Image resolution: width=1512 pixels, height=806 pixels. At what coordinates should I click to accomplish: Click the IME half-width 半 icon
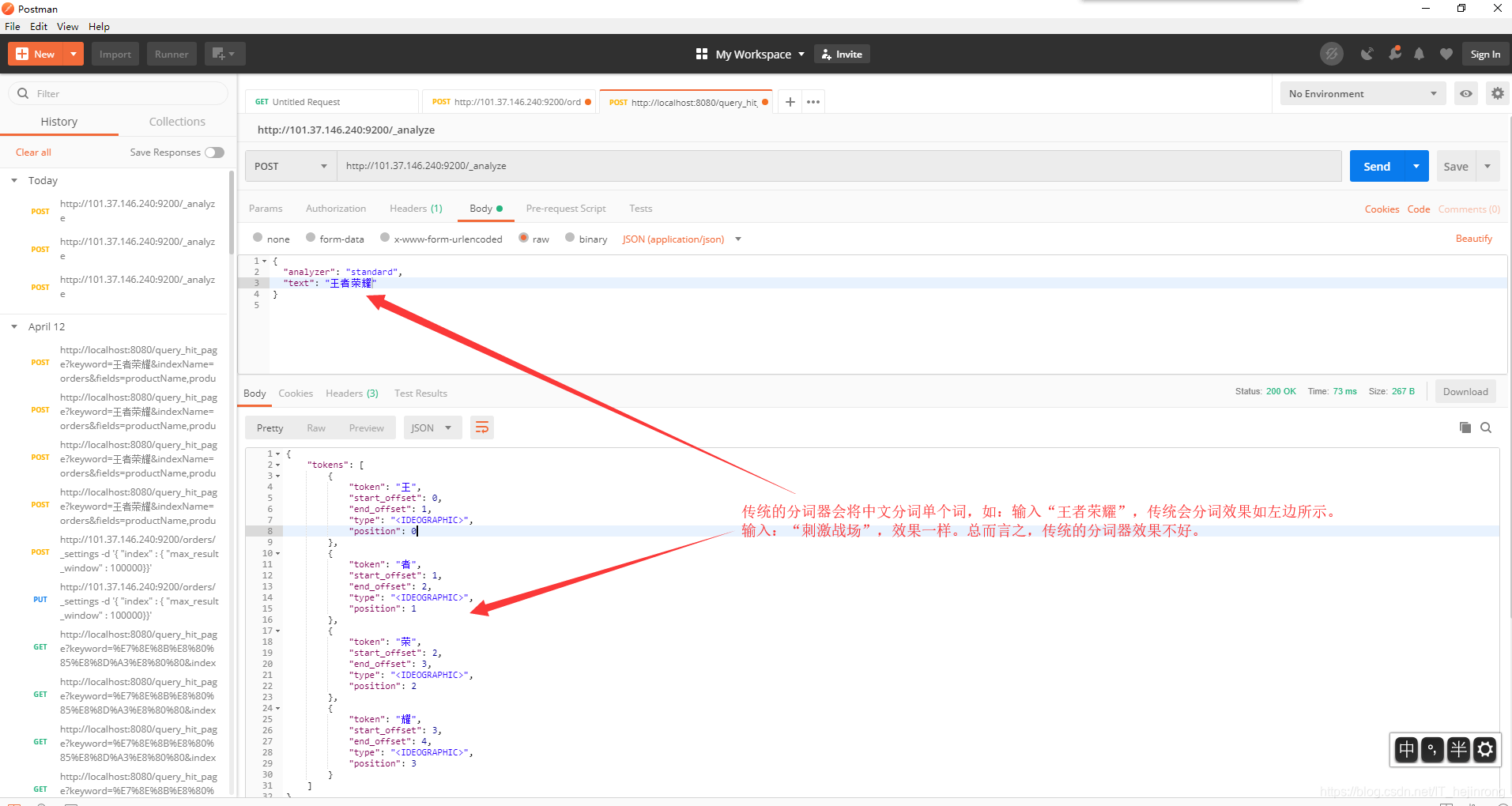tap(1459, 749)
